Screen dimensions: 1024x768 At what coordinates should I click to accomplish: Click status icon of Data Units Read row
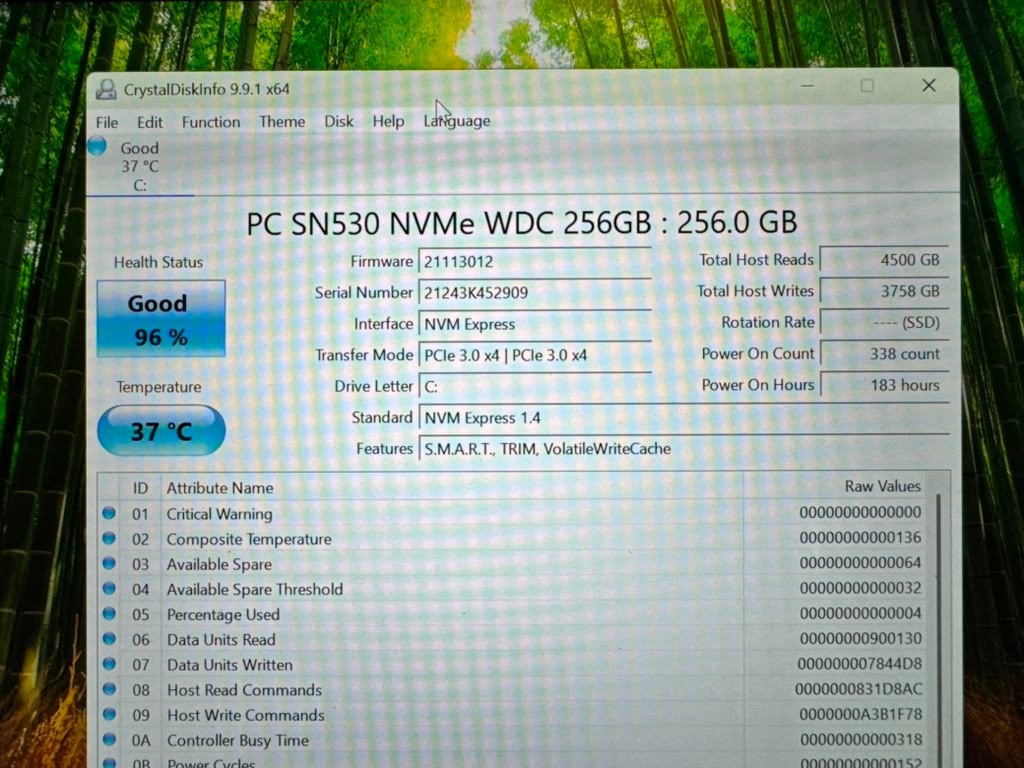coord(109,639)
